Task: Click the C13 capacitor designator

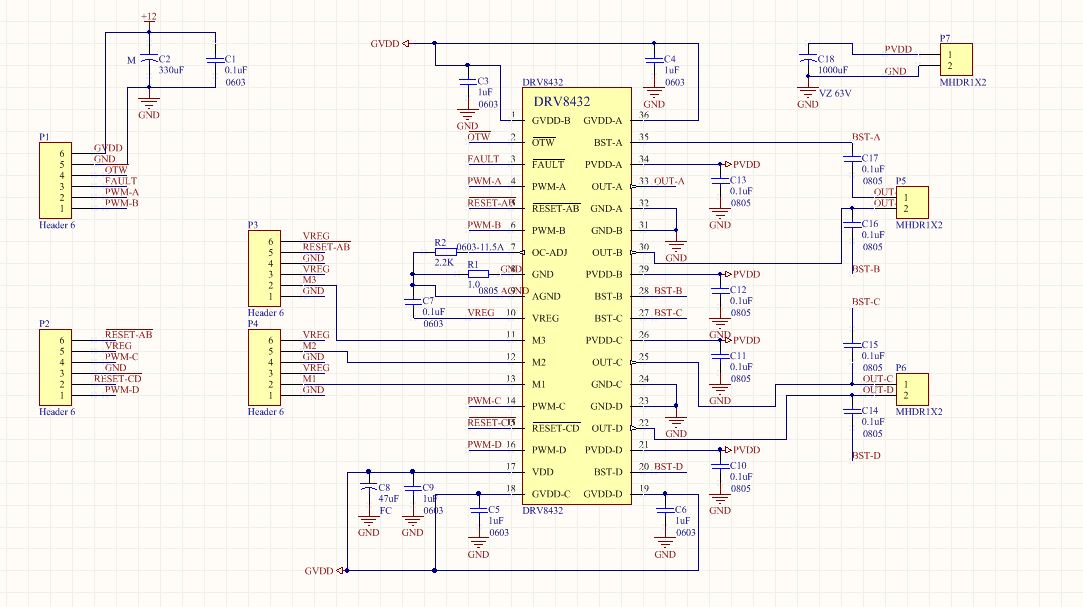Action: (x=738, y=180)
